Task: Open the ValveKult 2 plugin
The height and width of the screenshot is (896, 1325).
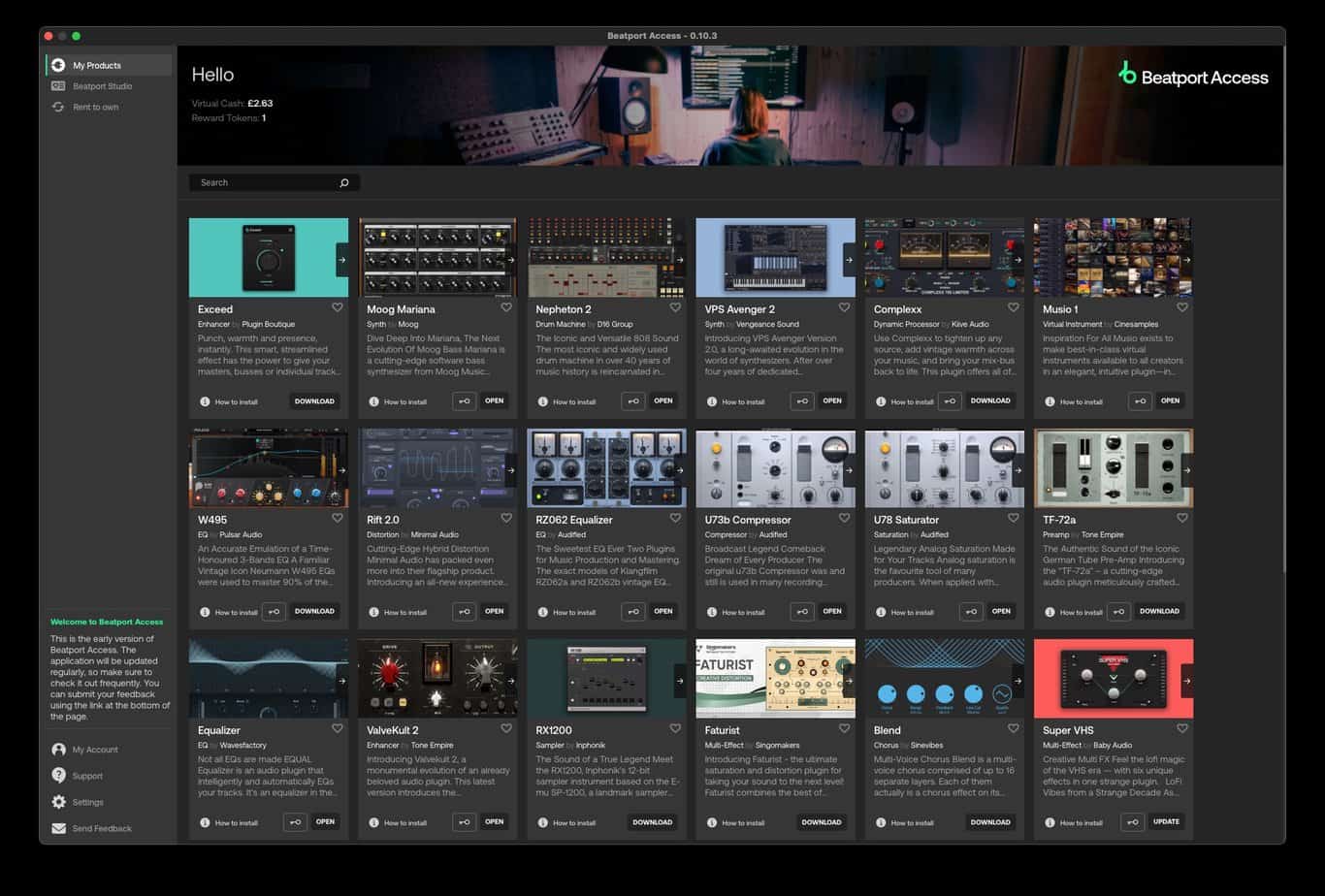Action: click(x=495, y=821)
